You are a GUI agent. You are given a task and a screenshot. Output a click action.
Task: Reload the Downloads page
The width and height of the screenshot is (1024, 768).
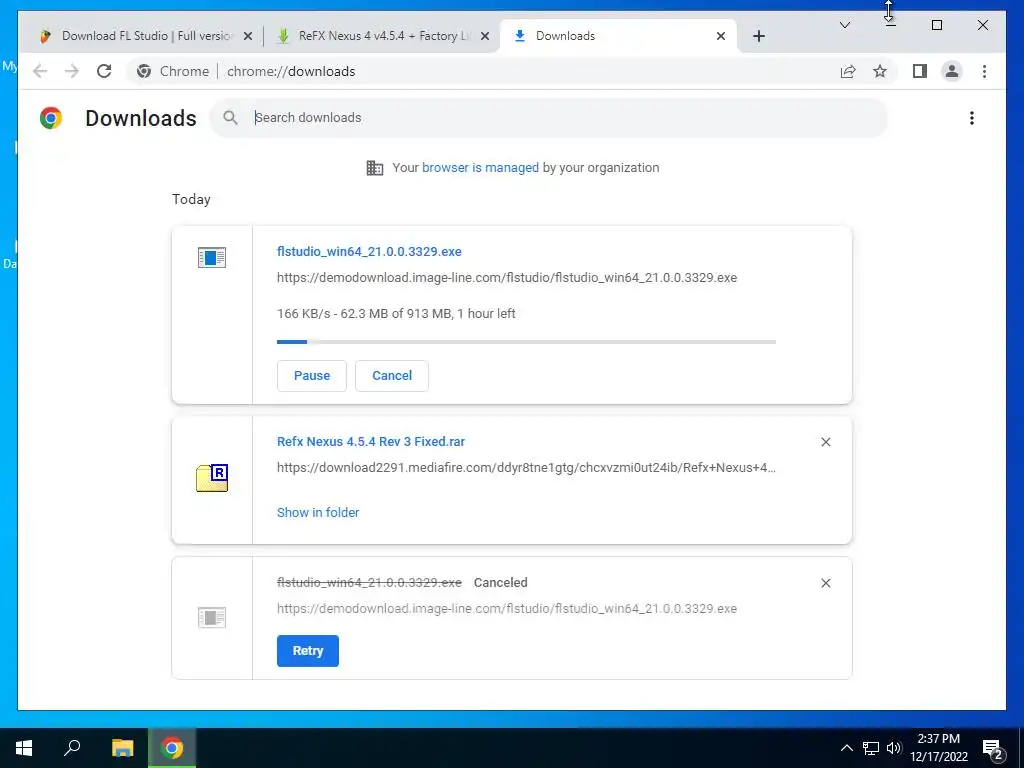[x=104, y=71]
